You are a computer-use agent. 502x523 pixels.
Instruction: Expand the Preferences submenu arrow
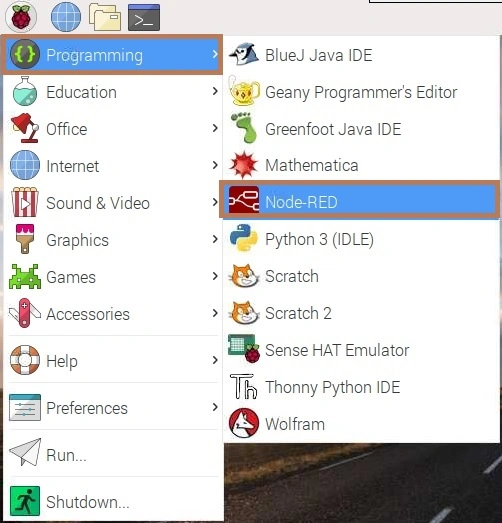(215, 407)
